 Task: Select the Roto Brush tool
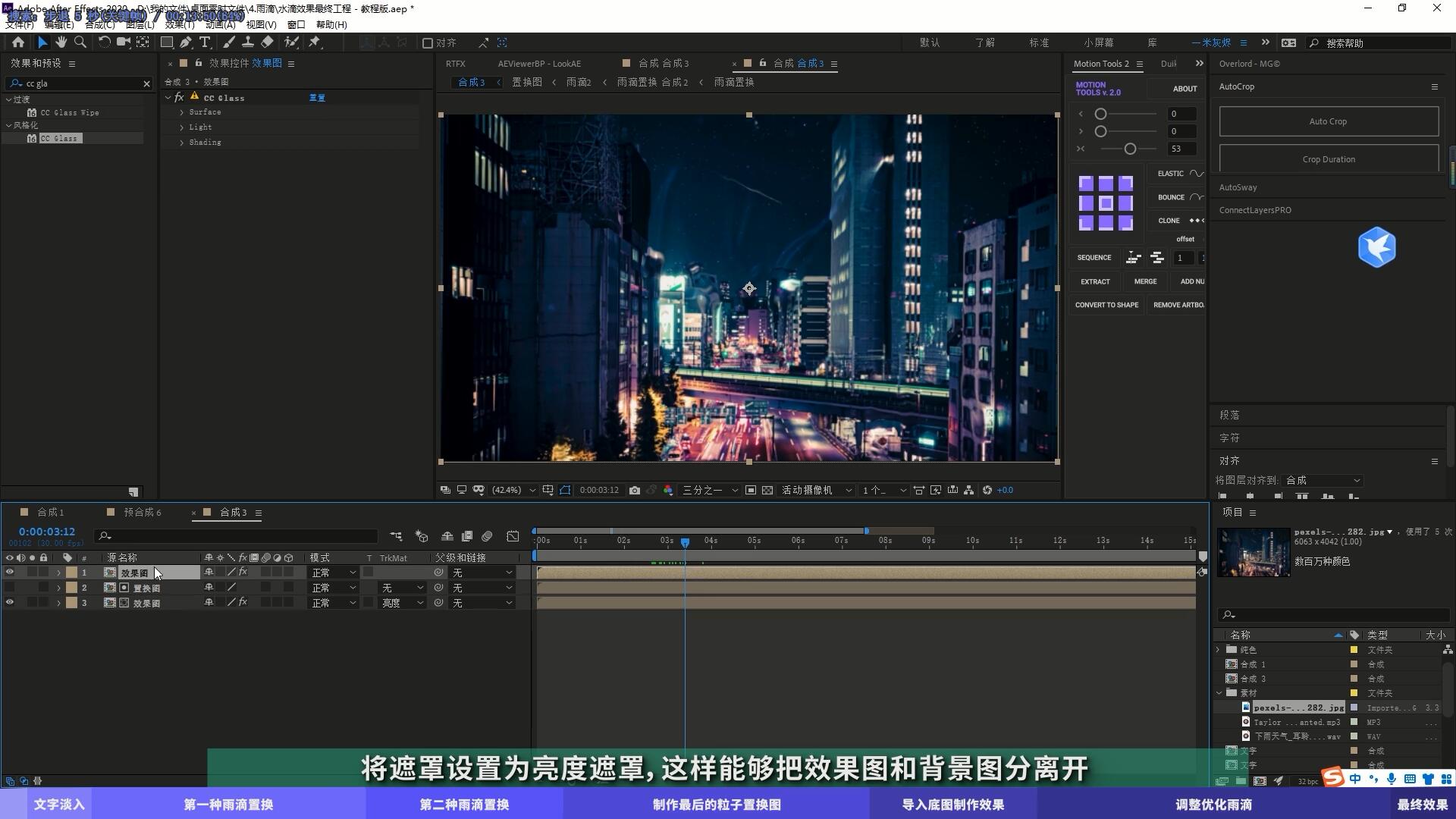pyautogui.click(x=291, y=42)
